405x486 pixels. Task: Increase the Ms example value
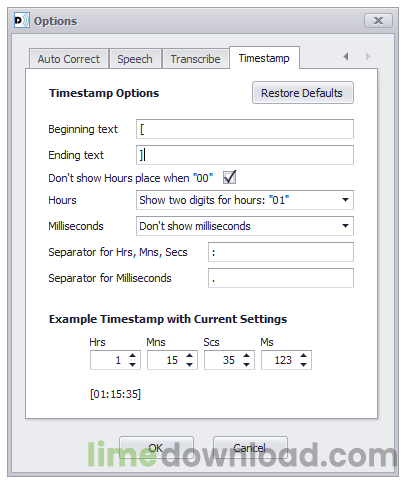click(303, 355)
